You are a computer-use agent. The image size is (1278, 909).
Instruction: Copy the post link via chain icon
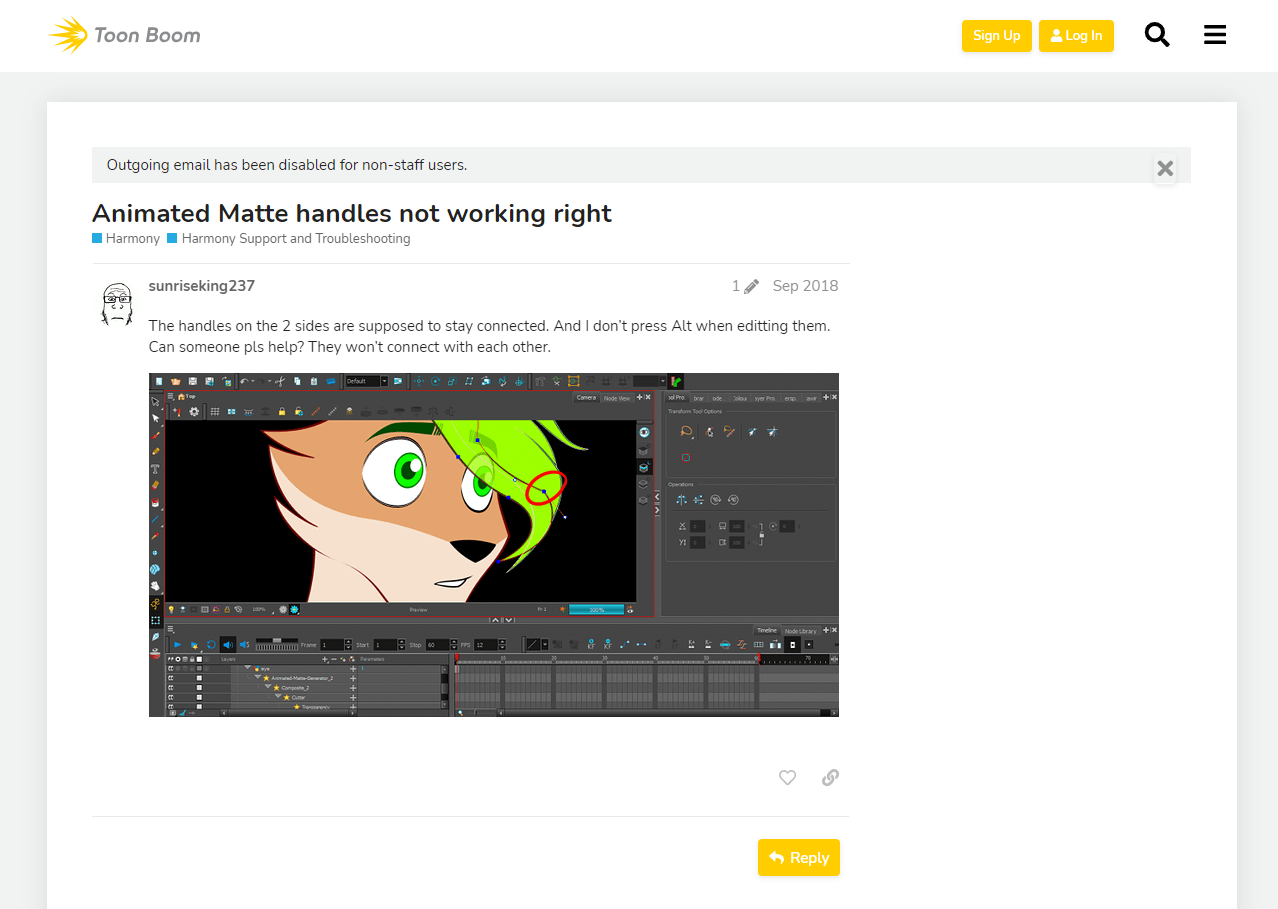(830, 777)
